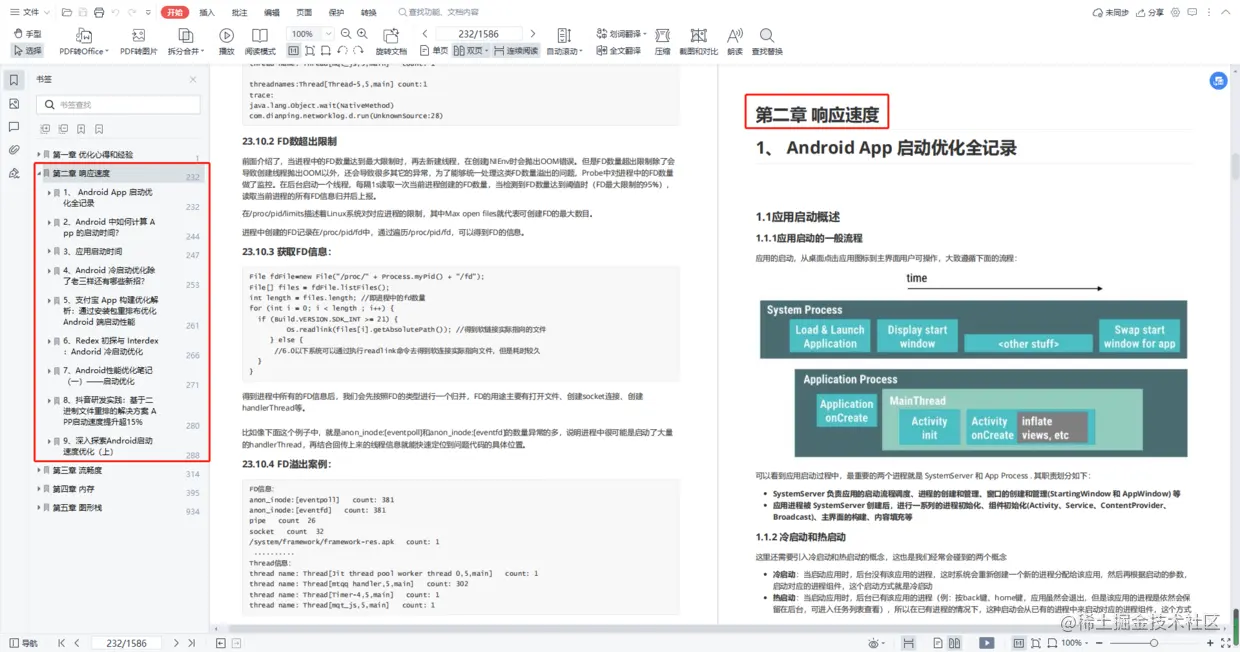Click the 书签查找 search field
The image size is (1240, 652).
pos(118,104)
